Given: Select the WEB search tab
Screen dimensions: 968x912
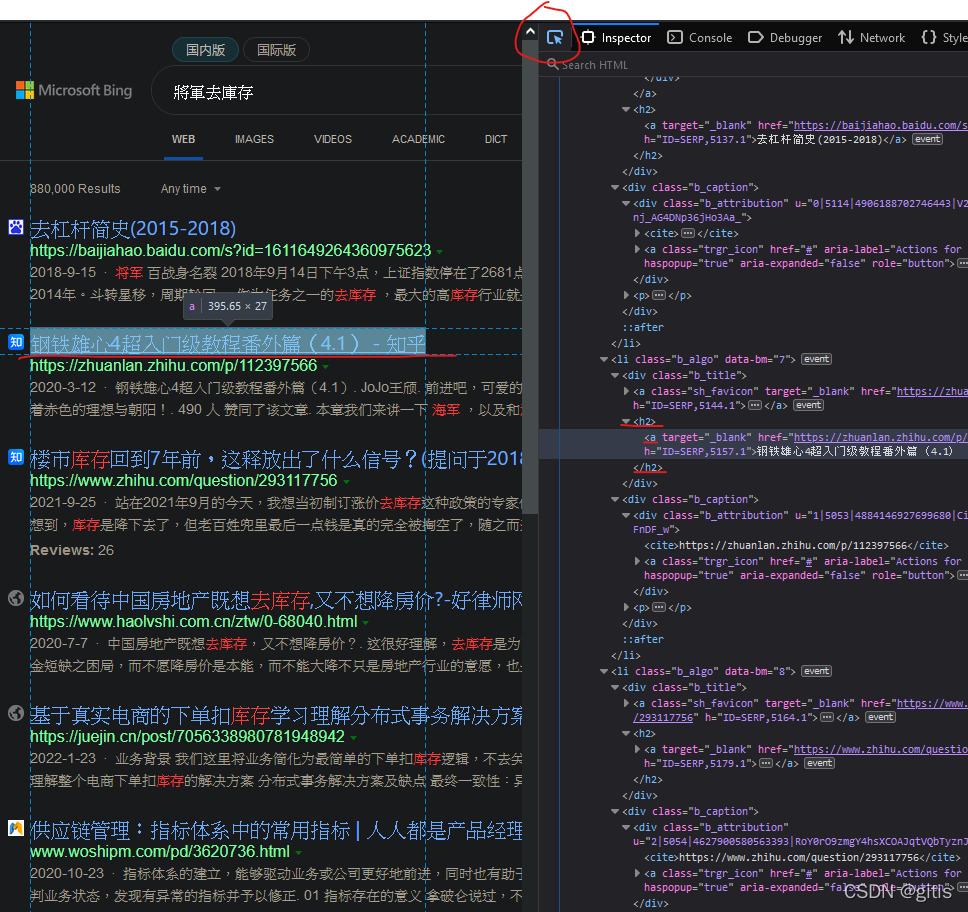Looking at the screenshot, I should (183, 140).
